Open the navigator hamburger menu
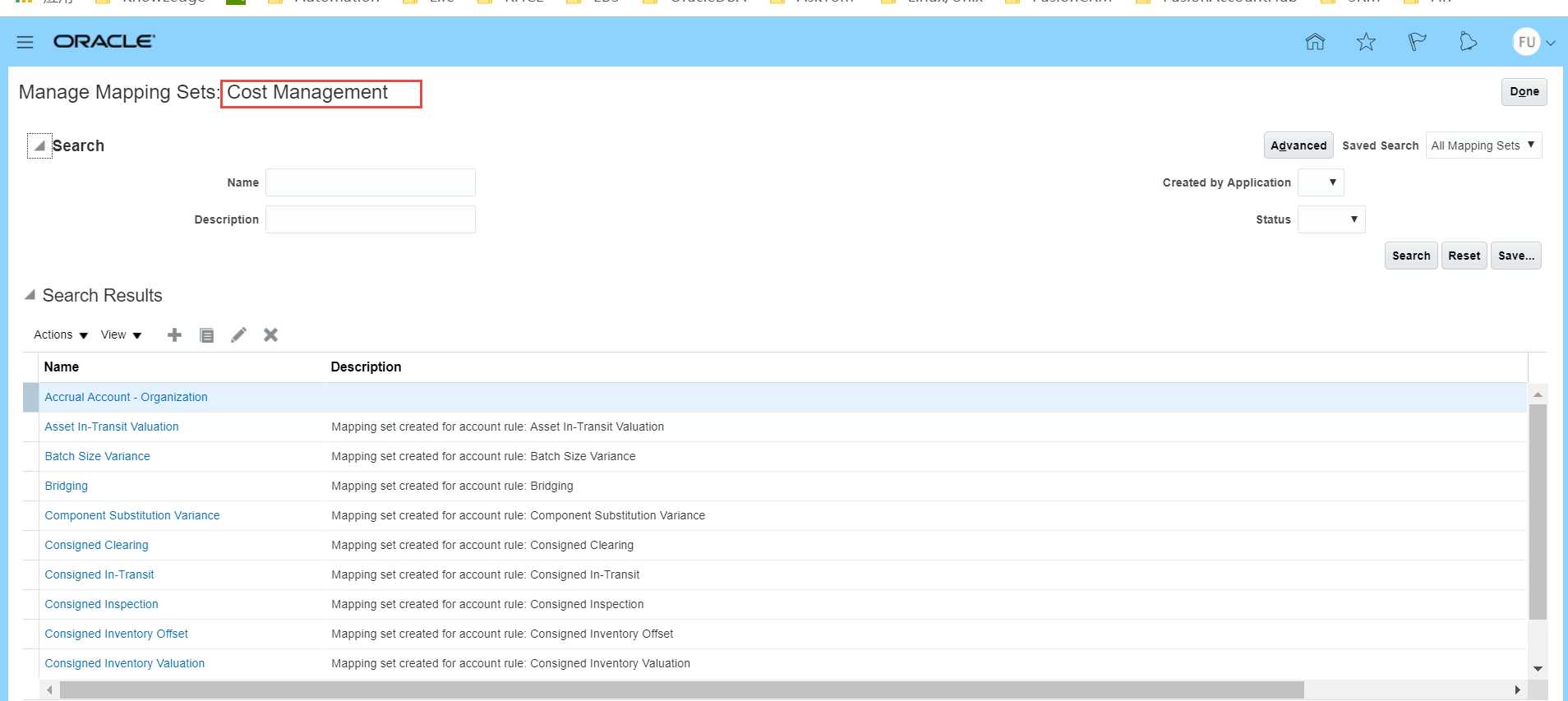The width and height of the screenshot is (1568, 701). point(25,42)
